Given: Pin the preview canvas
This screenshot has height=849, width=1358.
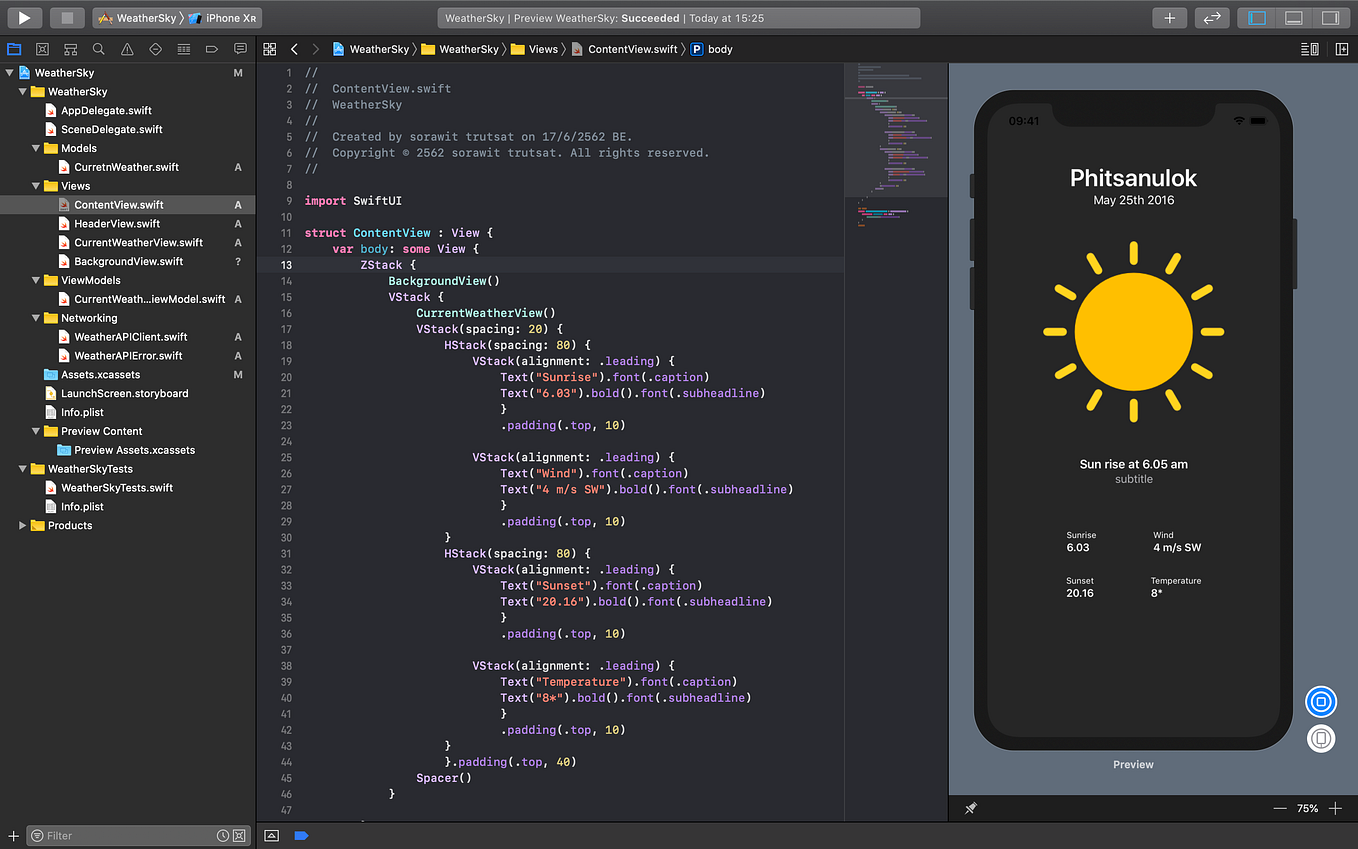Looking at the screenshot, I should tap(970, 808).
